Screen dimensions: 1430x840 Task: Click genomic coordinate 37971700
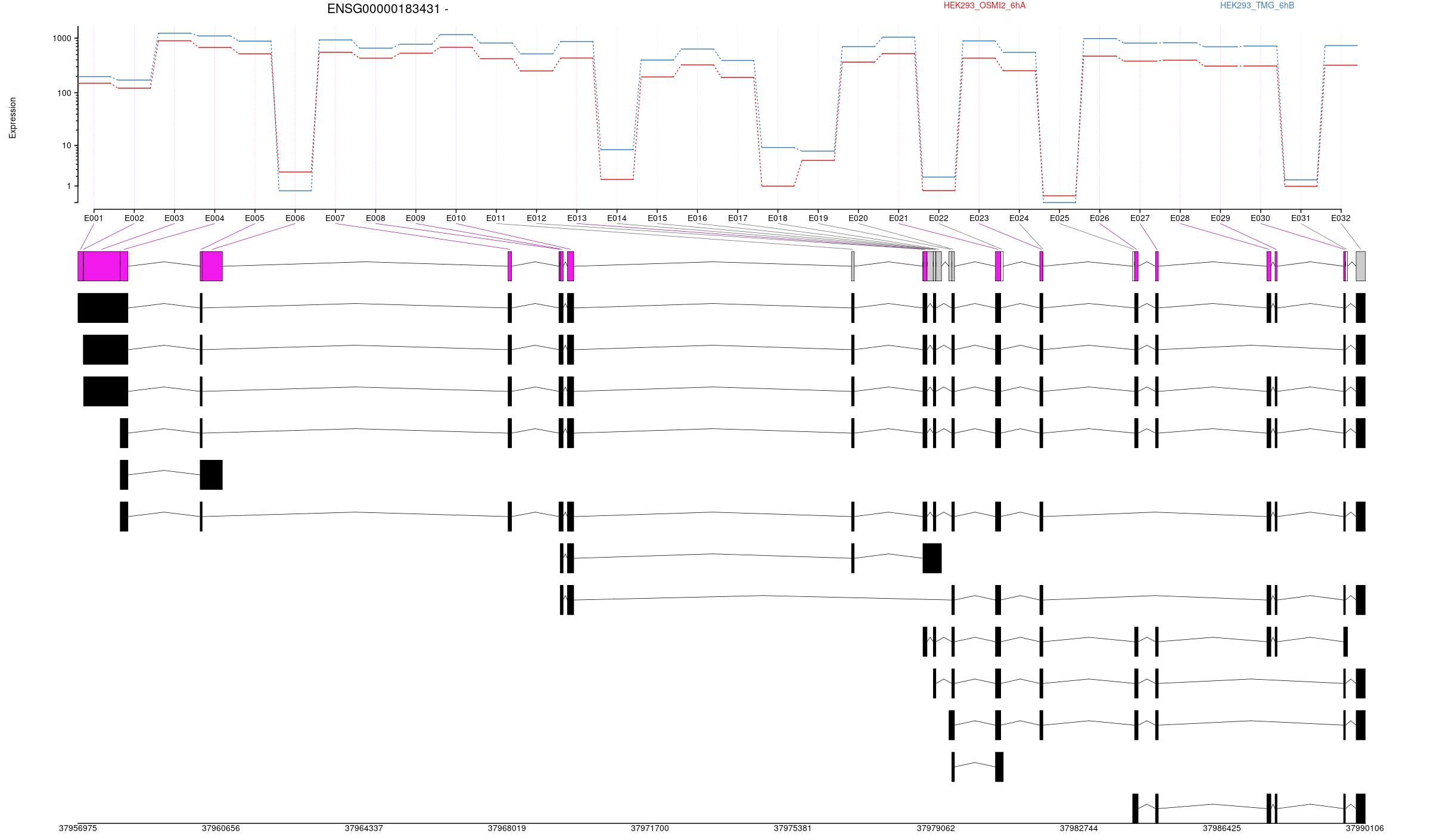tap(649, 828)
